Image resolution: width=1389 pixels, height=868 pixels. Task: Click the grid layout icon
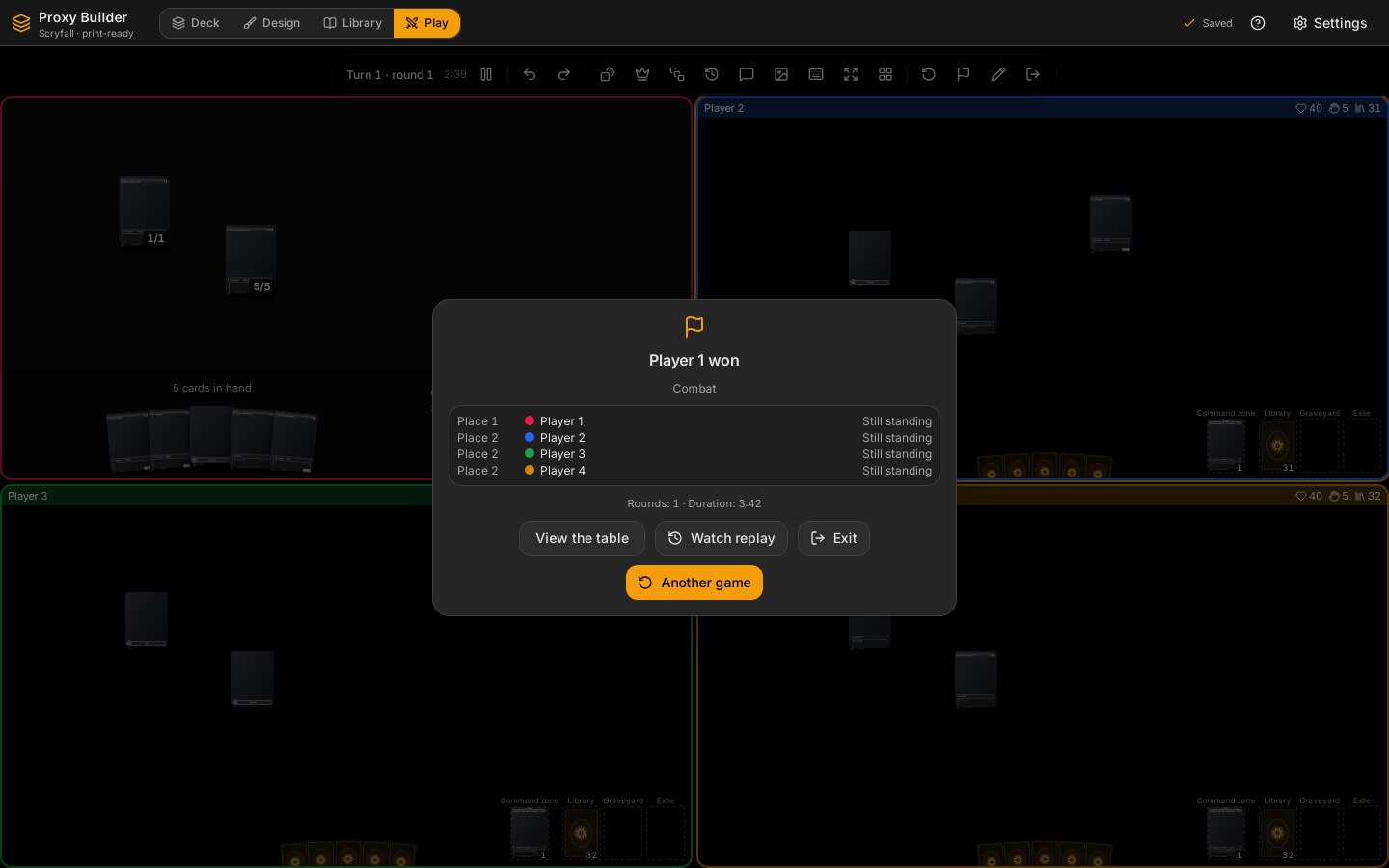[885, 74]
